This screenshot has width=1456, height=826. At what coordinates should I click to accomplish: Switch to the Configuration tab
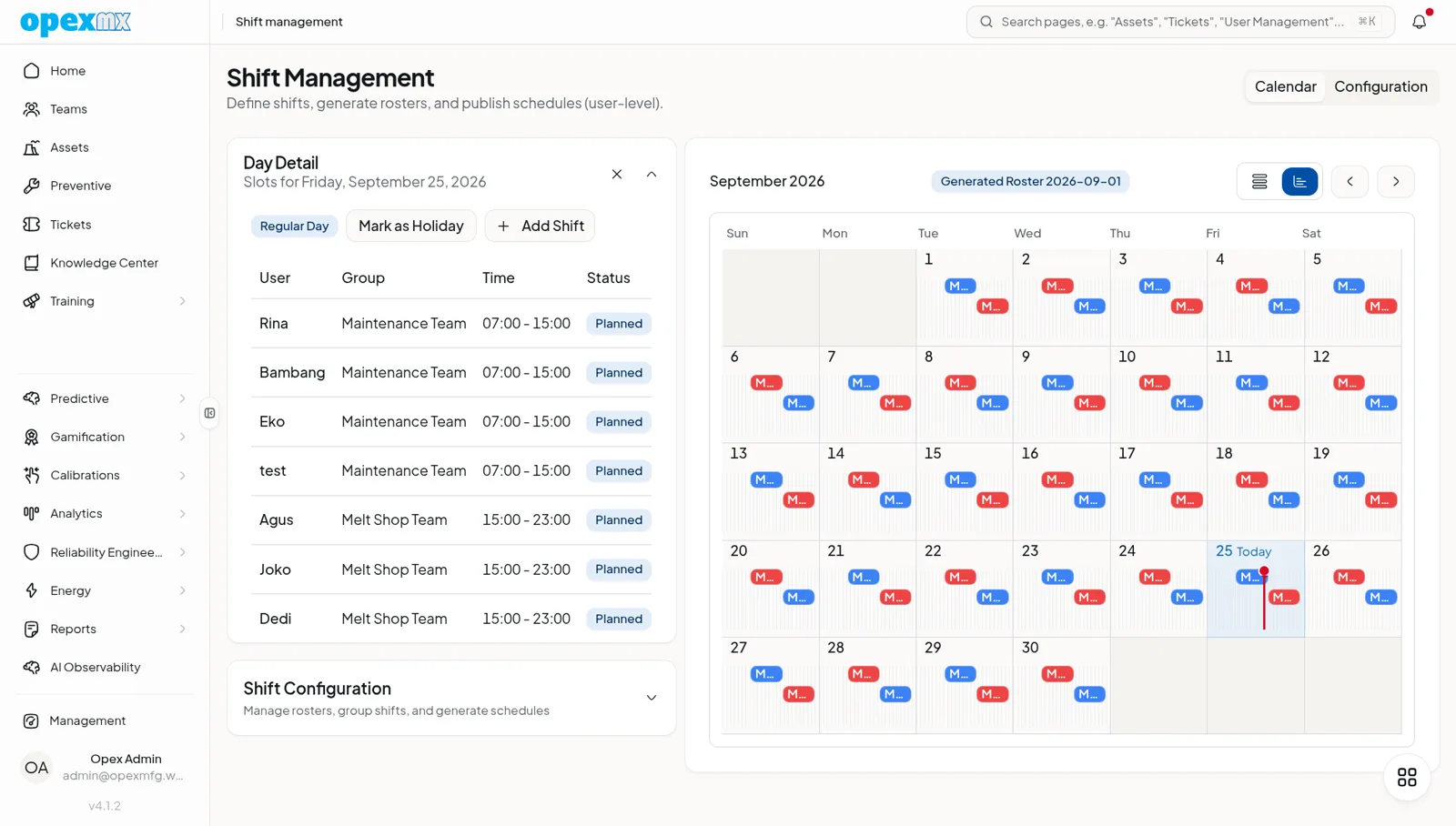pyautogui.click(x=1380, y=86)
